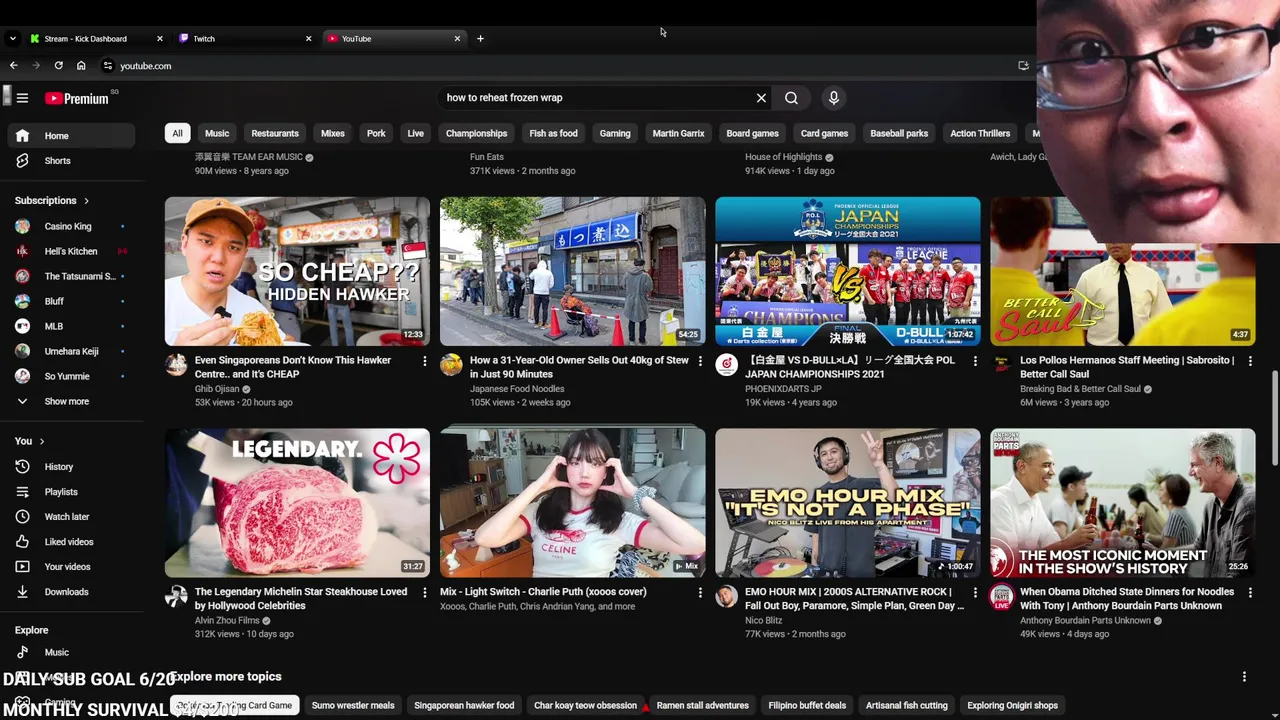
Task: Select the Fish as food filter chip
Action: (553, 133)
